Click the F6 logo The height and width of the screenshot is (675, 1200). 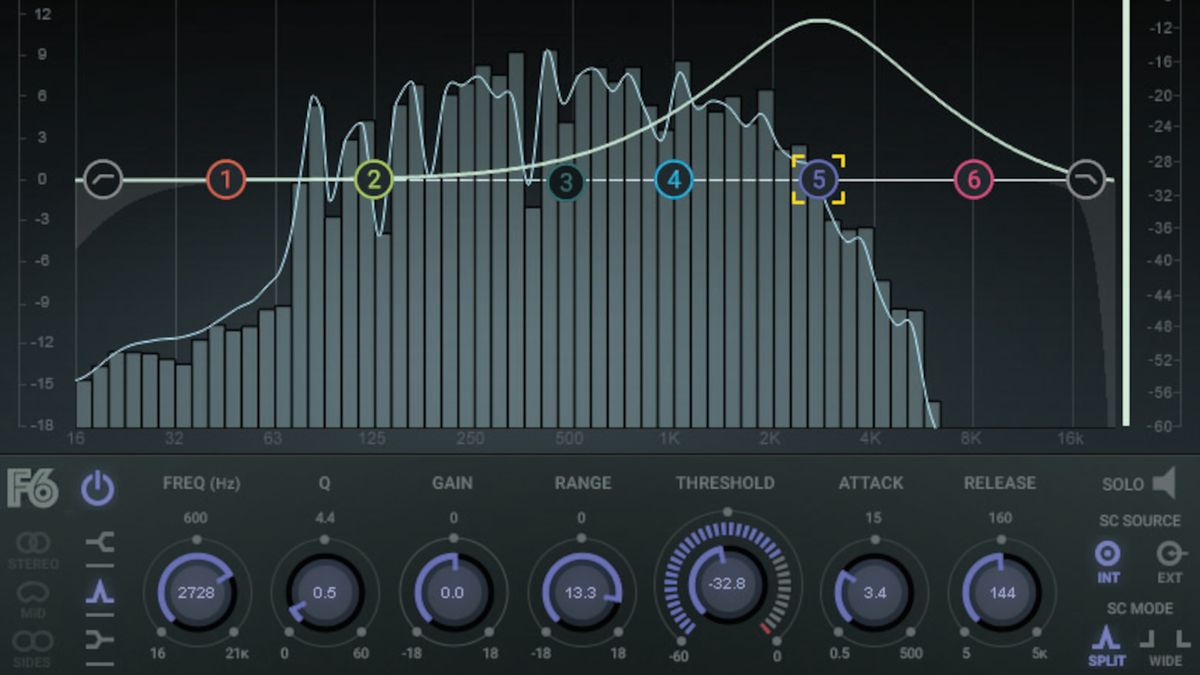pyautogui.click(x=33, y=488)
